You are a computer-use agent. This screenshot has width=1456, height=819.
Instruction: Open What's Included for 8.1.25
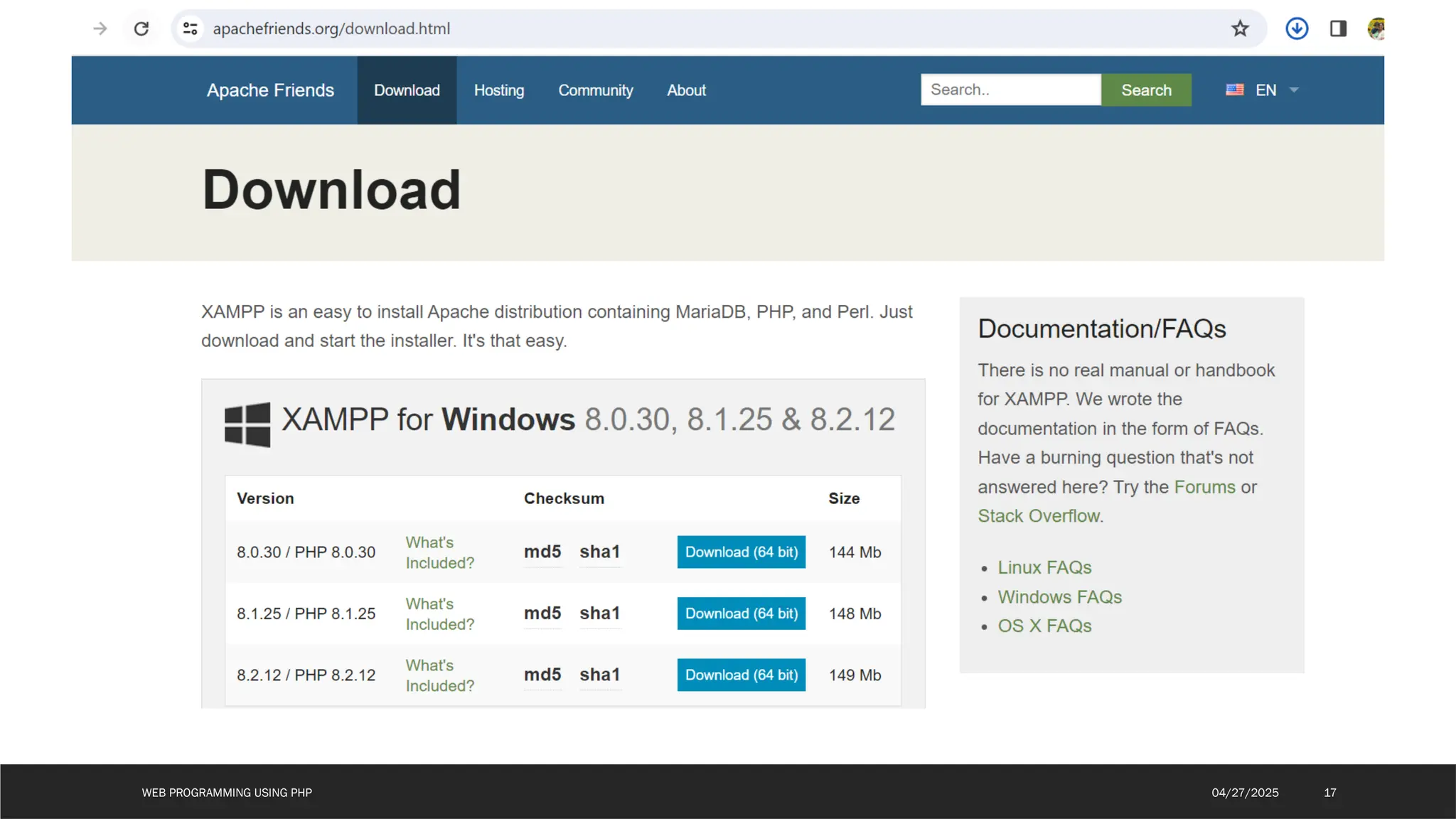tap(439, 614)
